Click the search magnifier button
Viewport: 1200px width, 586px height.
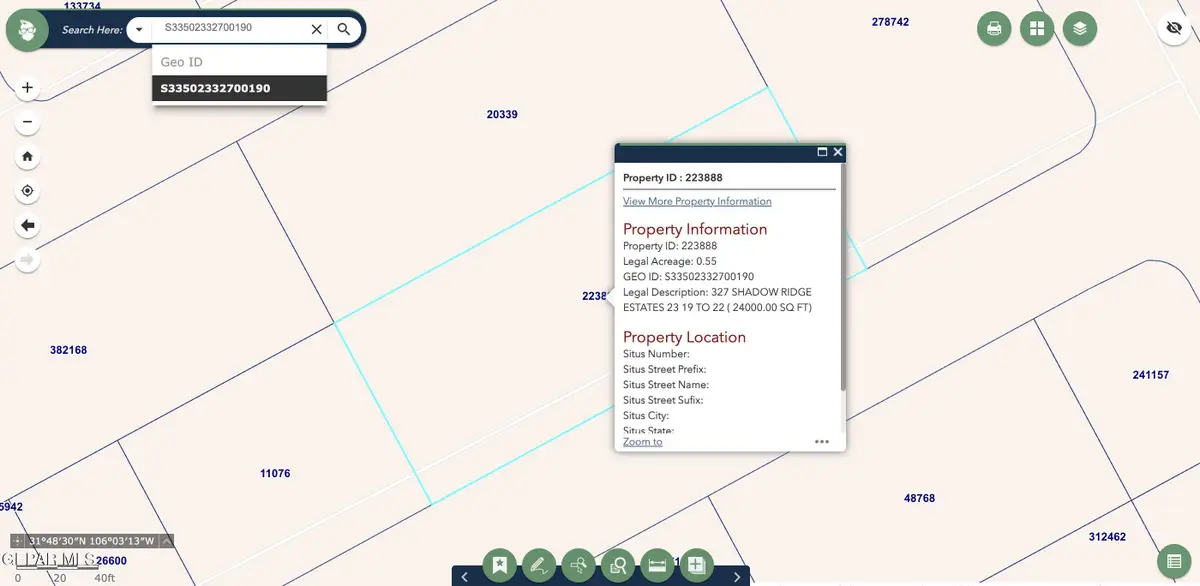pyautogui.click(x=344, y=29)
